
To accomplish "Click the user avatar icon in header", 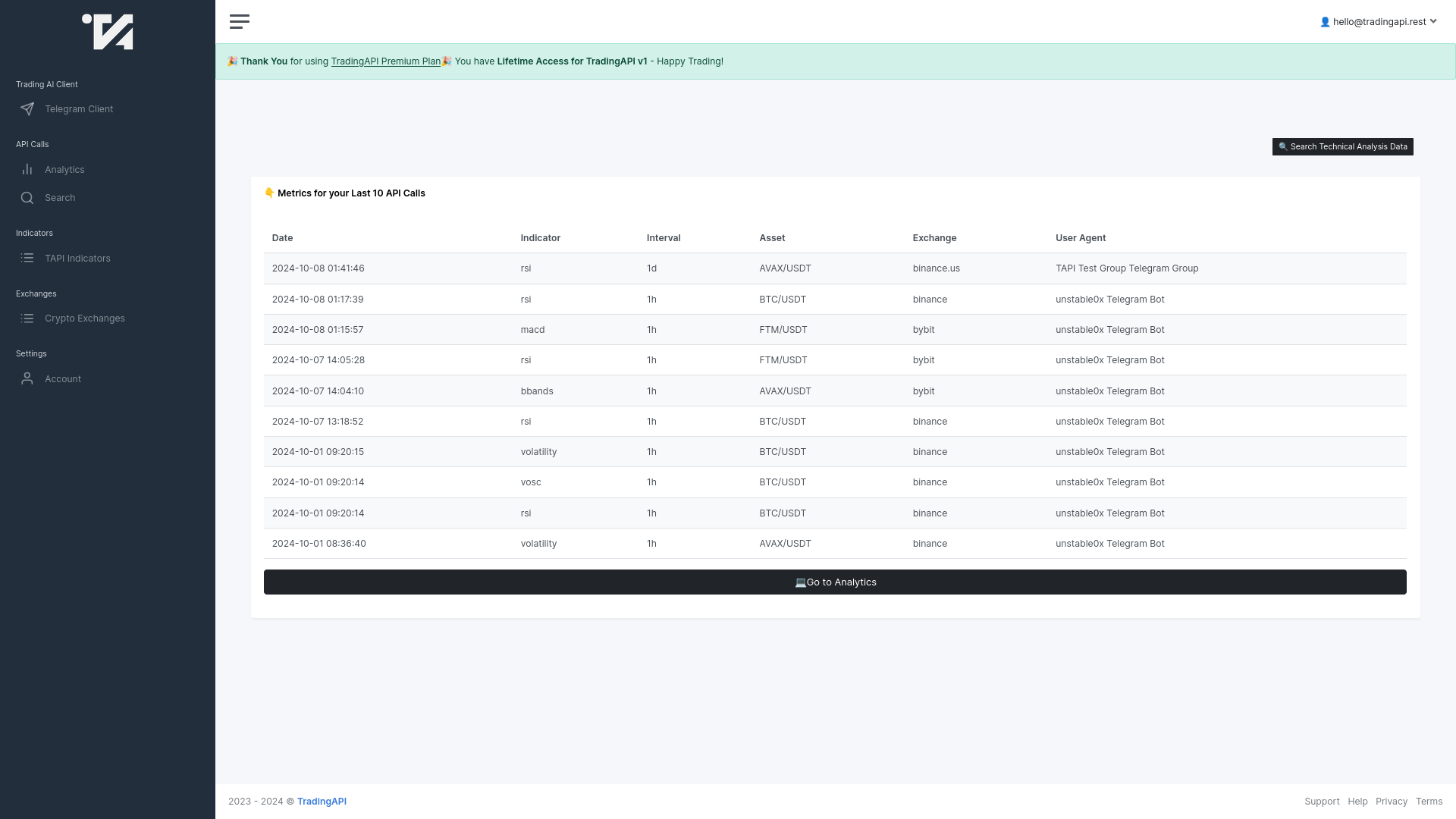I will tap(1325, 22).
